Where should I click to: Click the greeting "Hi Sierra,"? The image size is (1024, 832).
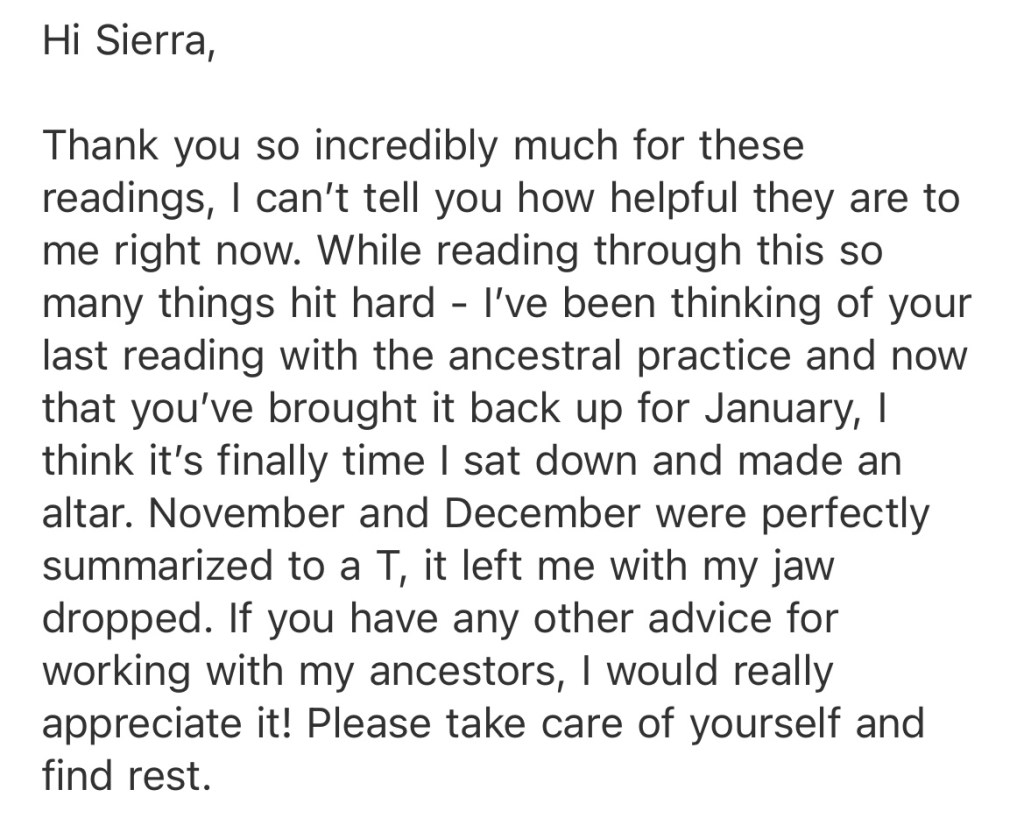point(128,42)
